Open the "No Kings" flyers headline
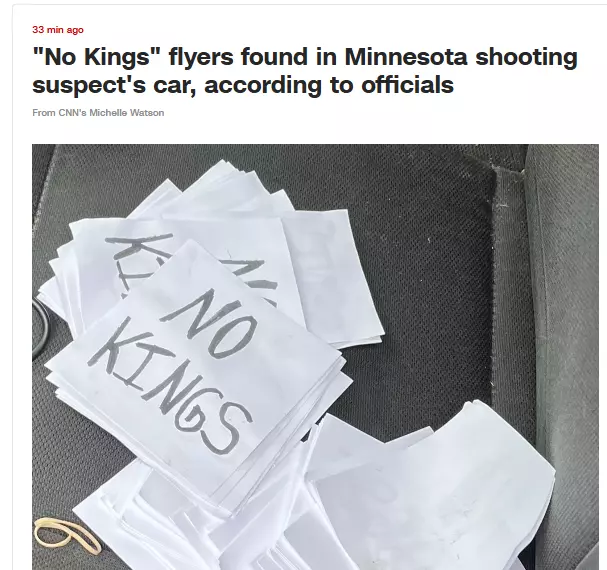Viewport: 607px width, 570px height. pos(305,70)
